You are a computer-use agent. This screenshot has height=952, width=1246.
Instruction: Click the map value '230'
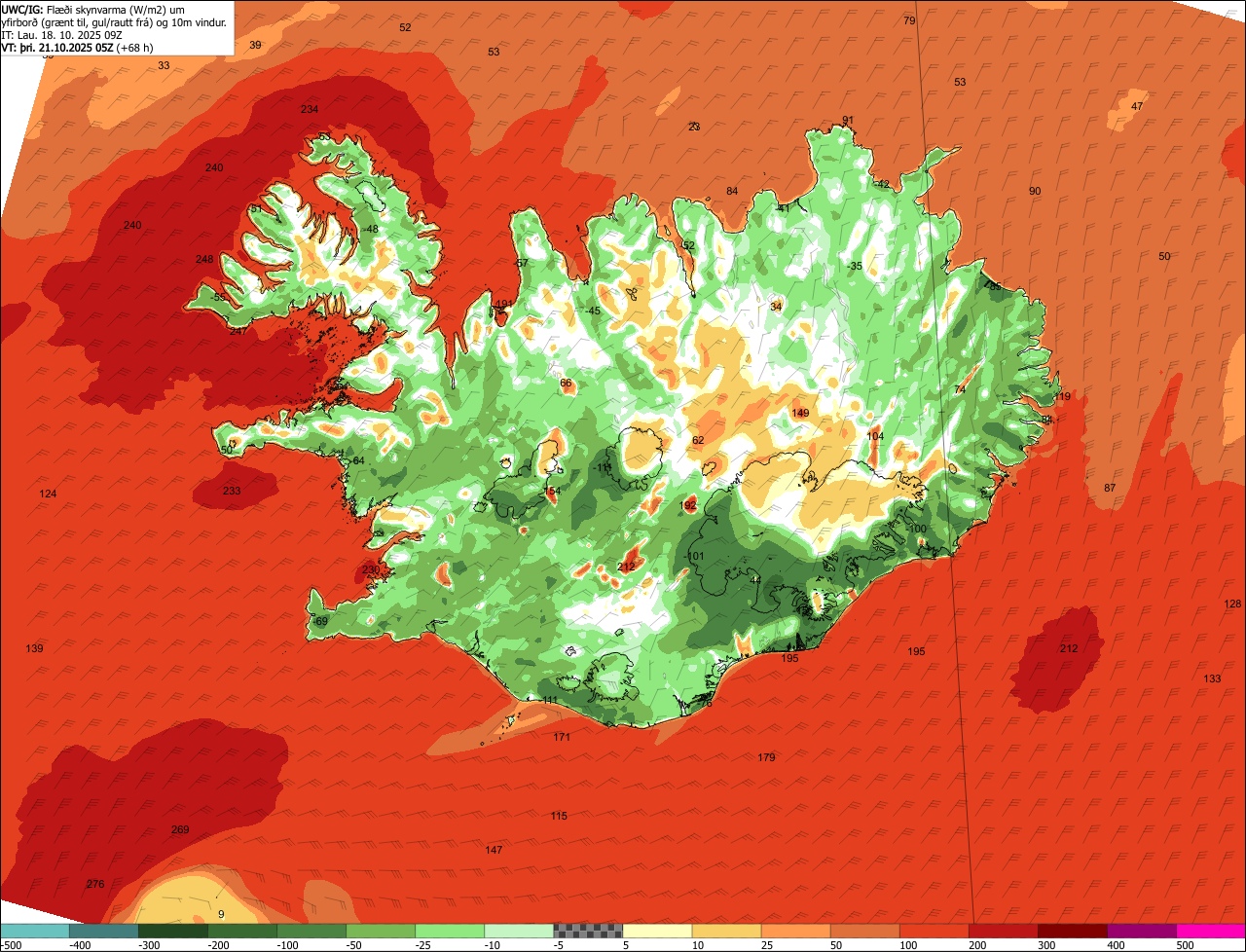(x=371, y=569)
